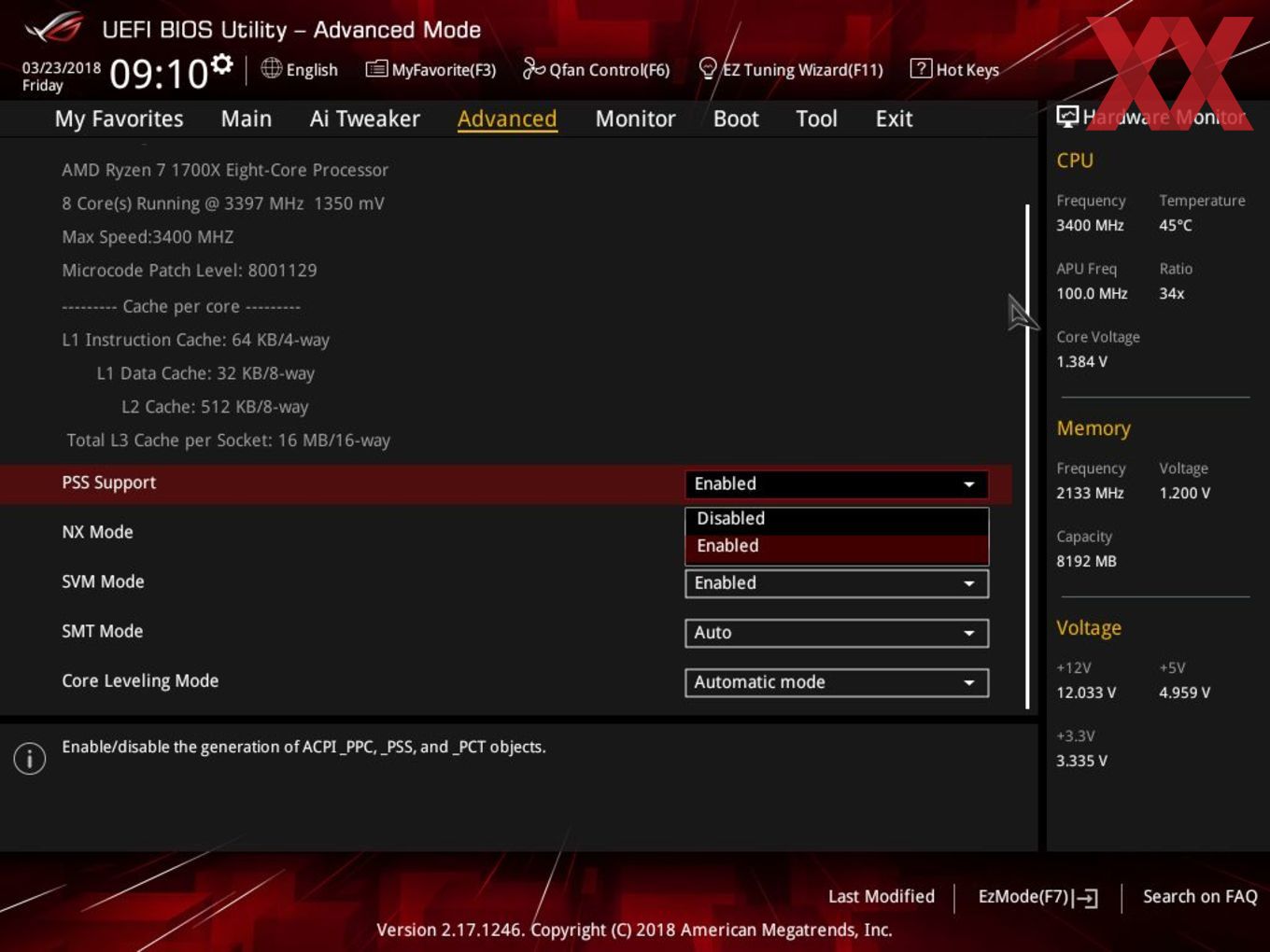The height and width of the screenshot is (952, 1270).
Task: Click the 09:10 clock display
Action: pyautogui.click(x=159, y=74)
